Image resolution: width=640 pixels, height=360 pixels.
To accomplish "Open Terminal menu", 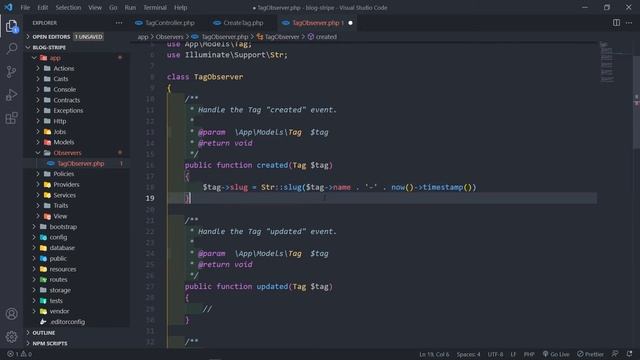I will (155, 7).
